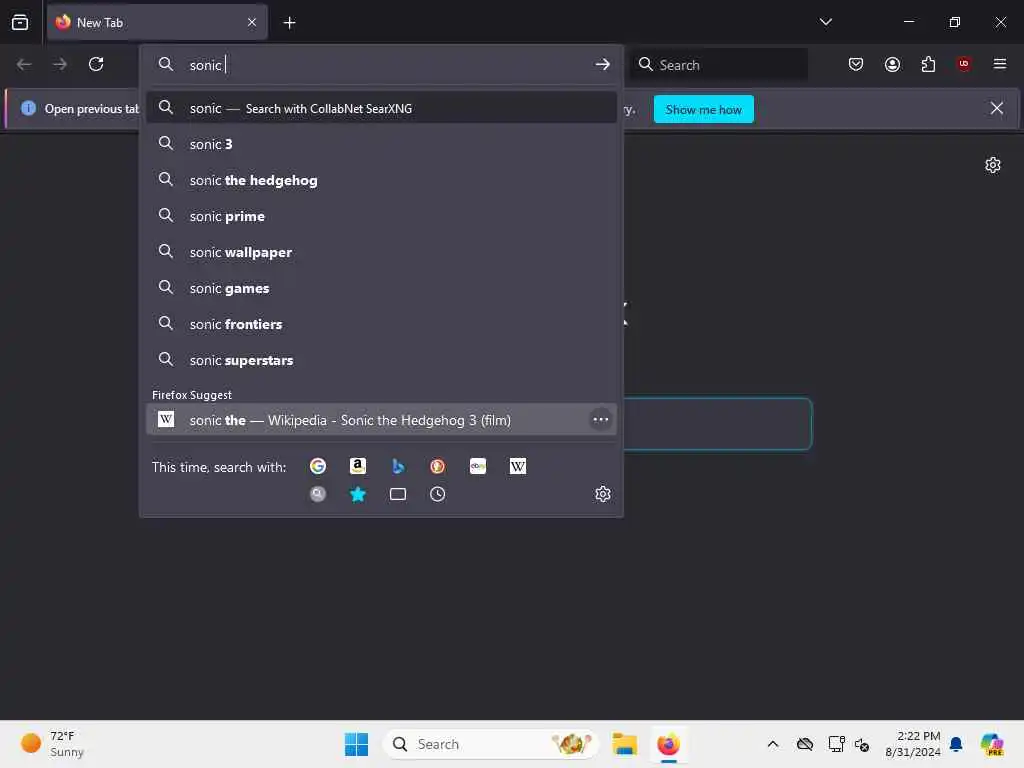
Task: Select the 'sonic superstars' suggestion
Action: 381,360
